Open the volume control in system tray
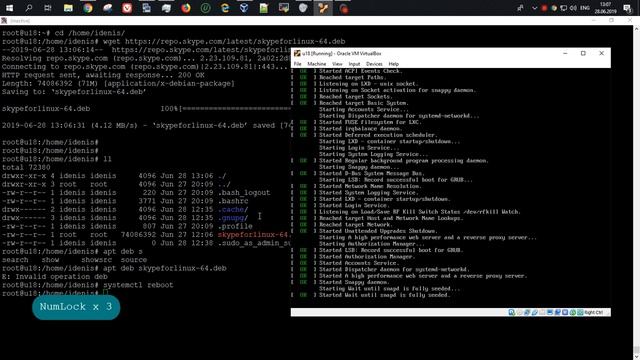The height and width of the screenshot is (360, 640). (573, 8)
